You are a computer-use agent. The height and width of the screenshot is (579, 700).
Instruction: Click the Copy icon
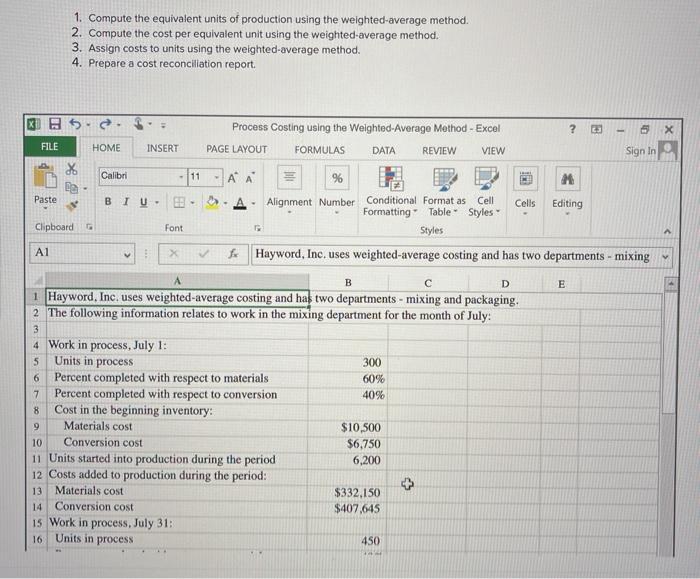[x=71, y=187]
